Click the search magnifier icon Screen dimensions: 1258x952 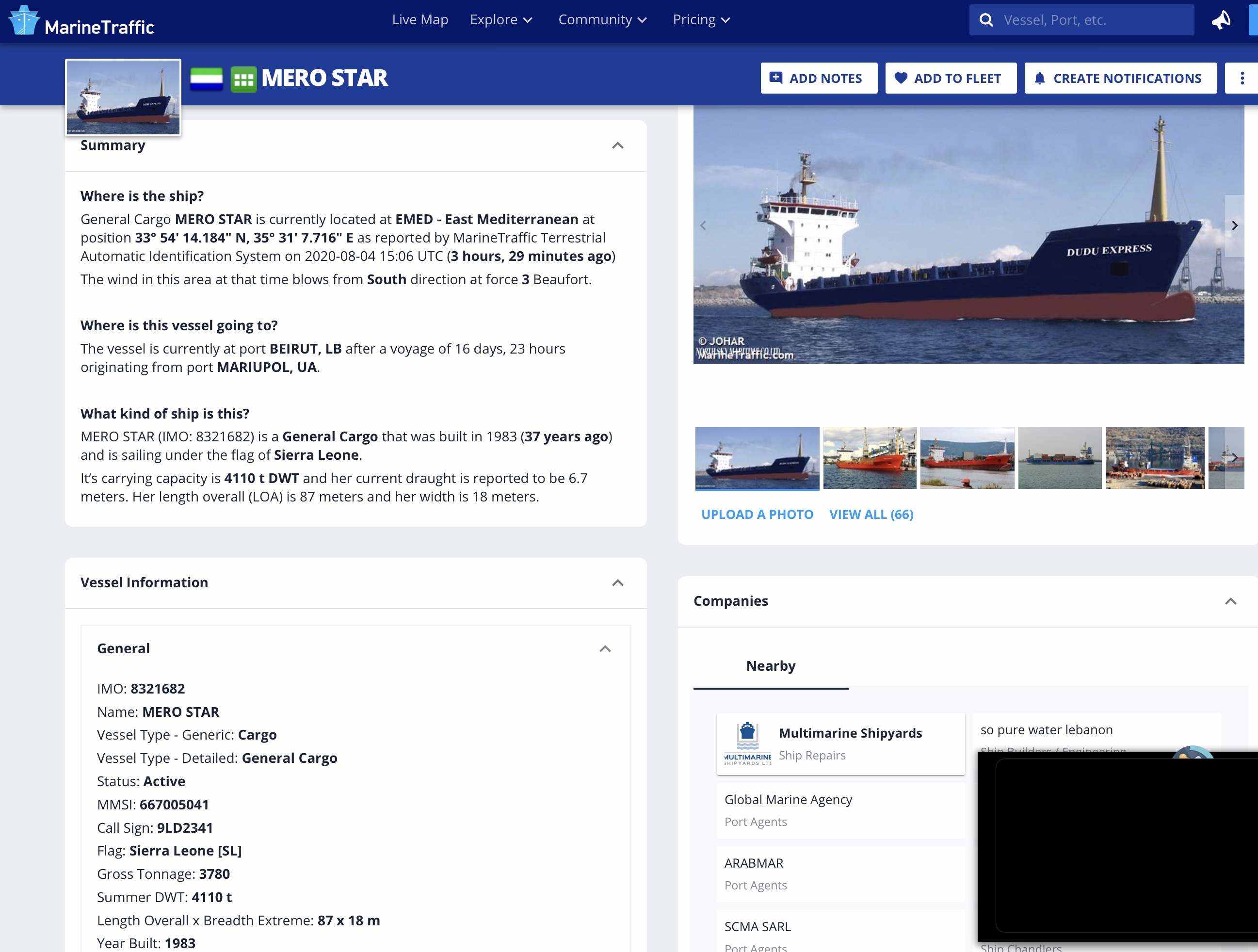(986, 20)
